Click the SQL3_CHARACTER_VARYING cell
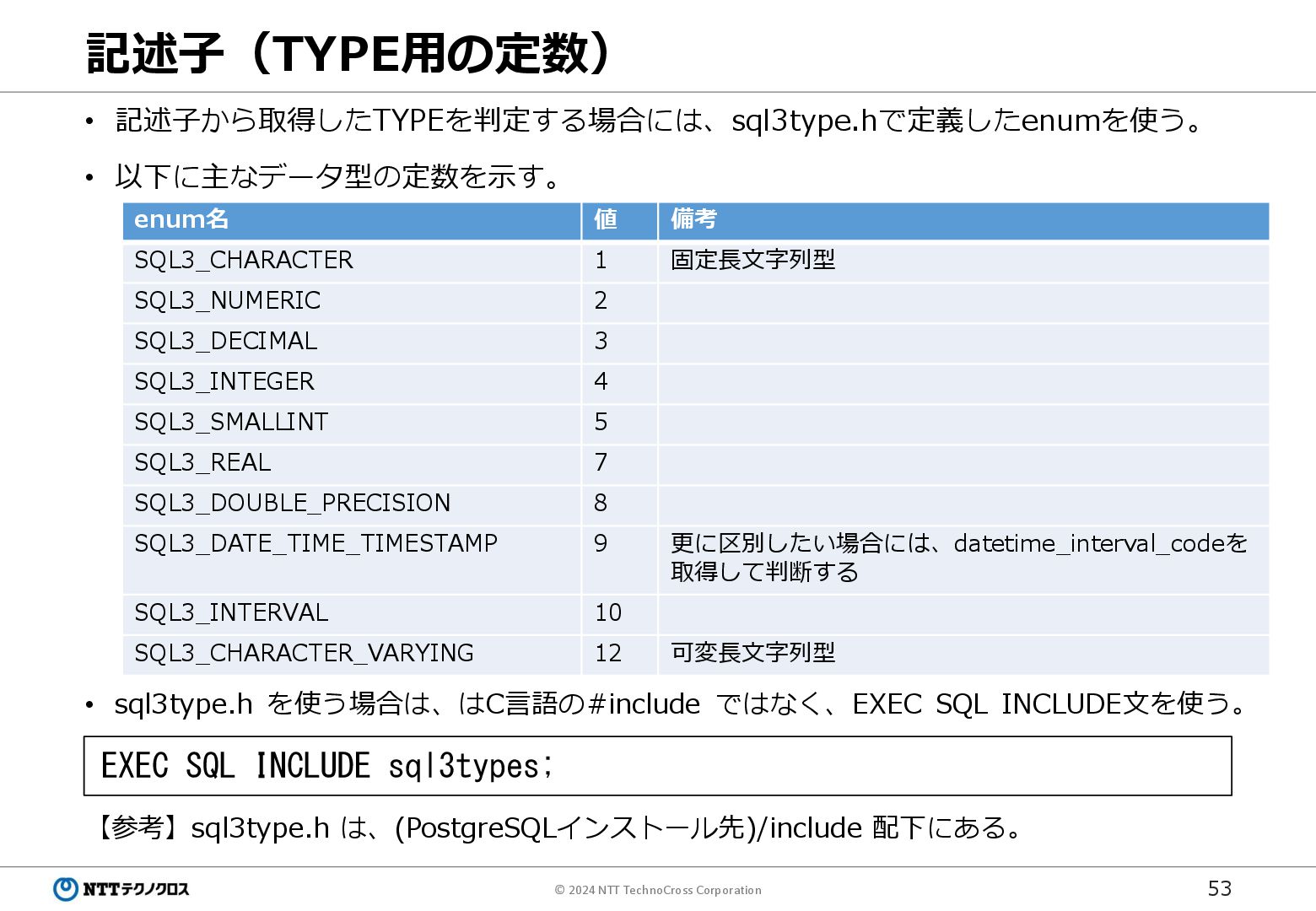1316x911 pixels. coord(352,655)
